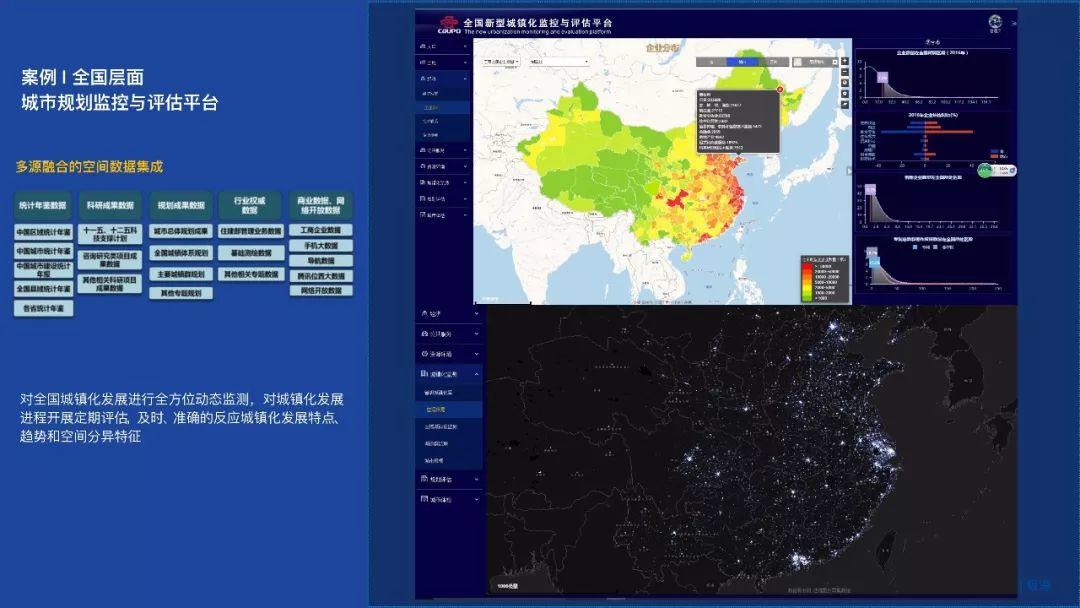
Task: Click the red location marker on the colored map
Action: [x=780, y=90]
